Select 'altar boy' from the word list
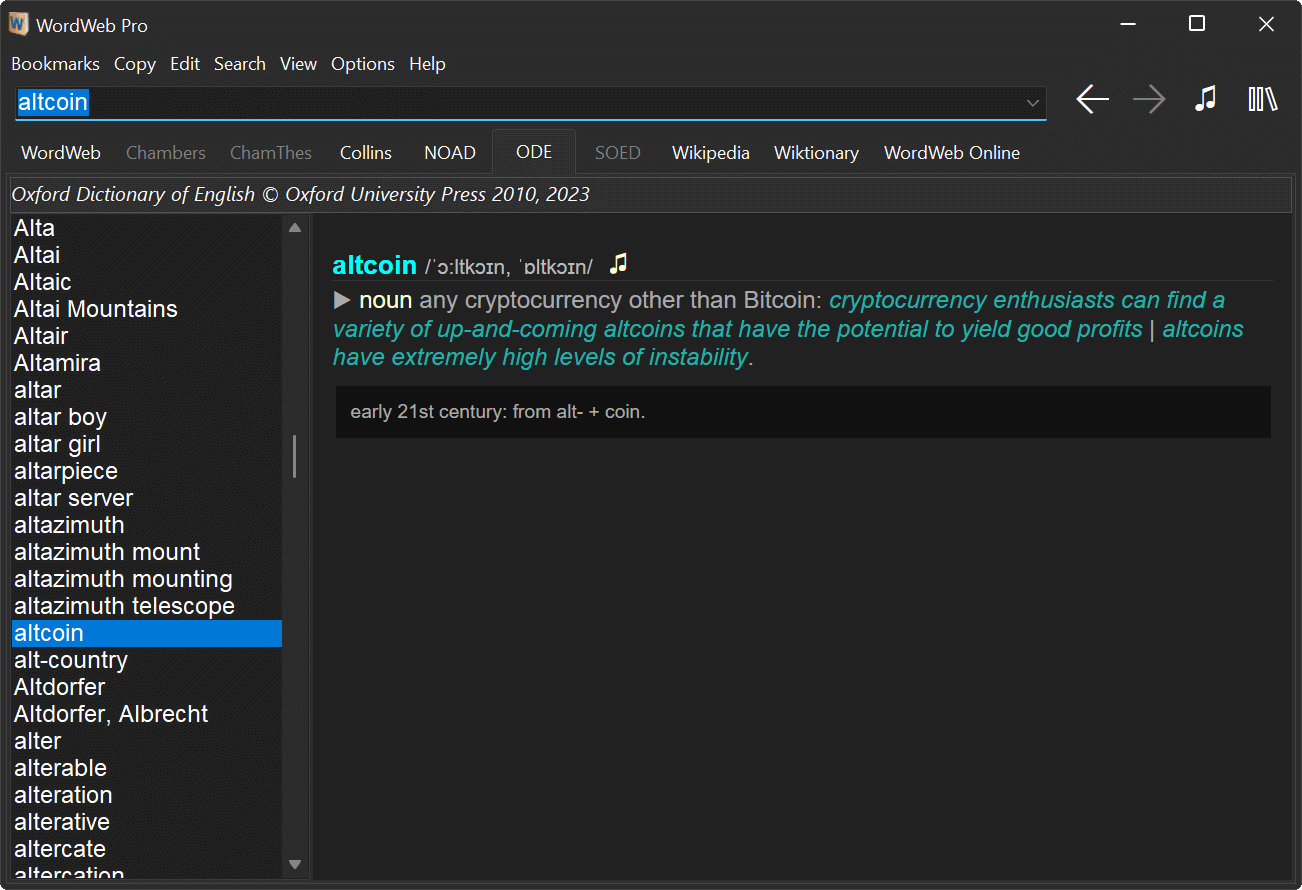Image resolution: width=1302 pixels, height=890 pixels. click(60, 417)
